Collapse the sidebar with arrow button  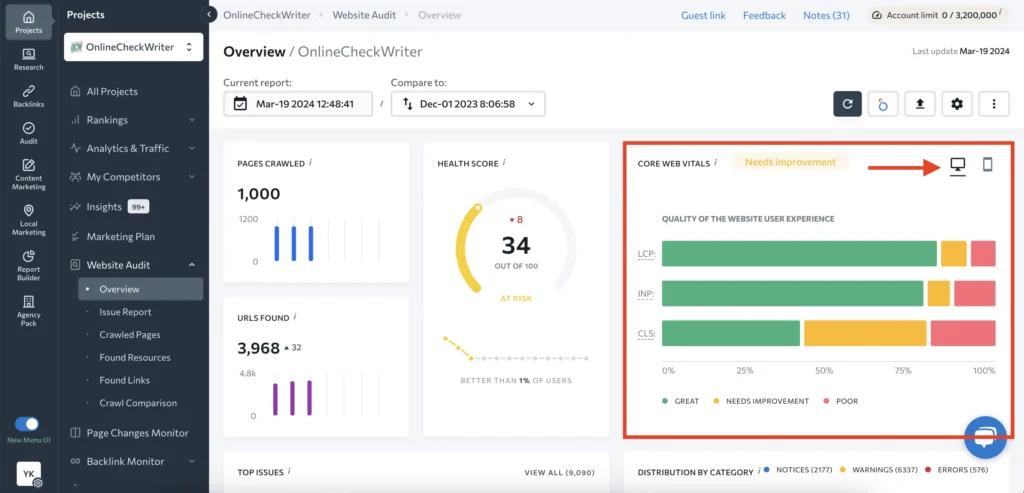[209, 14]
